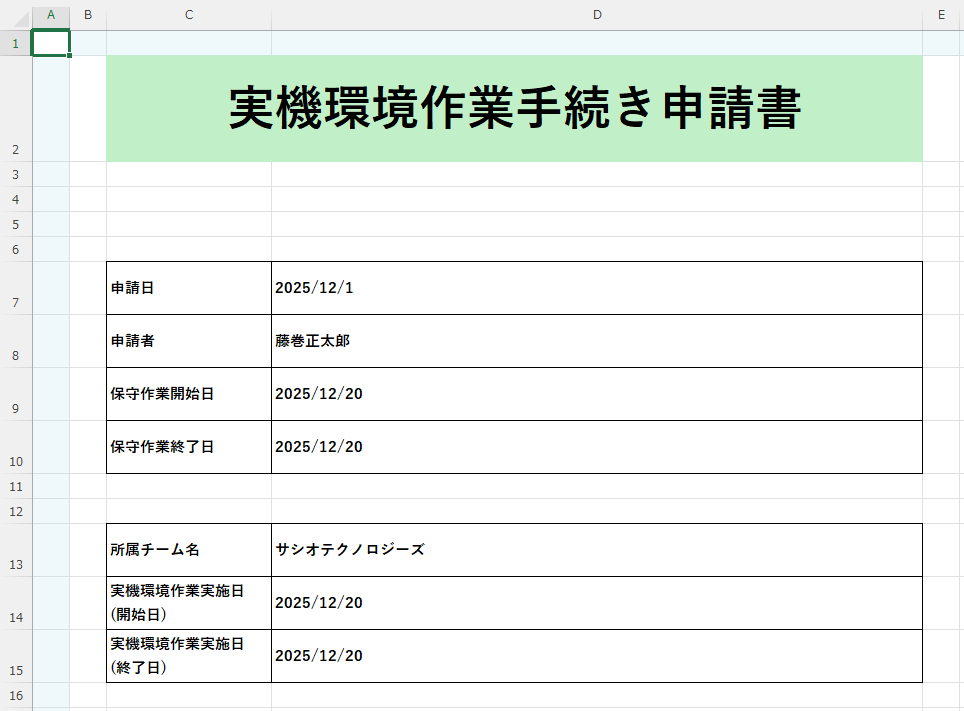
Task: Click the cell with サシオテクノロジーズ
Action: [597, 550]
